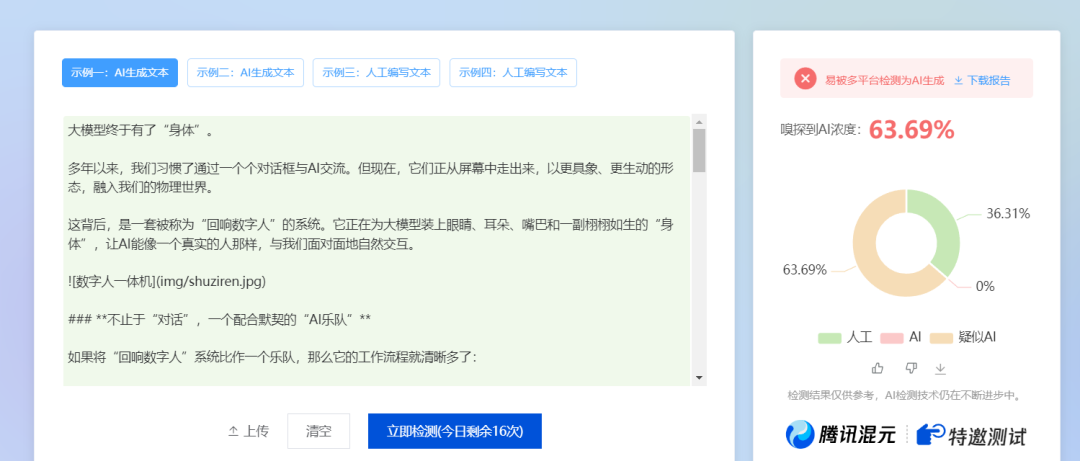This screenshot has height=461, width=1080.
Task: Click the markdown image line 数字人一体机
Action: 167,282
